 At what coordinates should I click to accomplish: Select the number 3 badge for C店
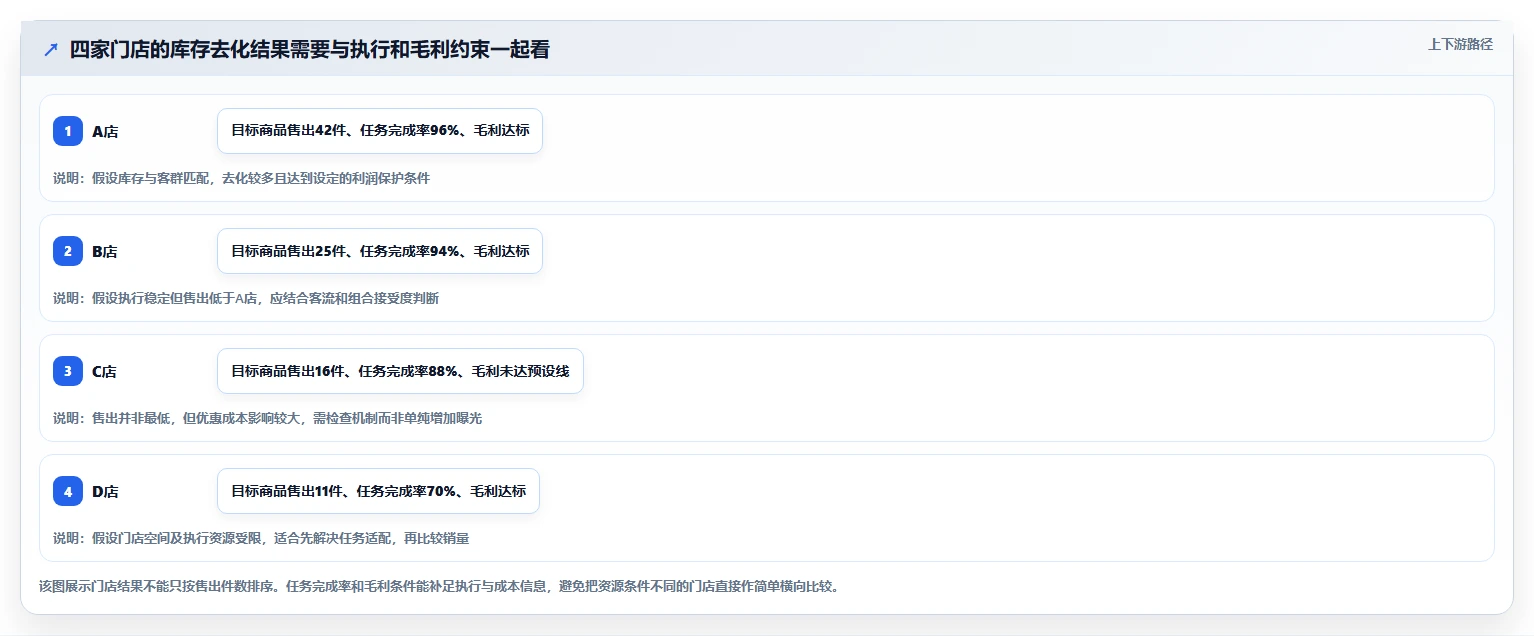pyautogui.click(x=68, y=371)
